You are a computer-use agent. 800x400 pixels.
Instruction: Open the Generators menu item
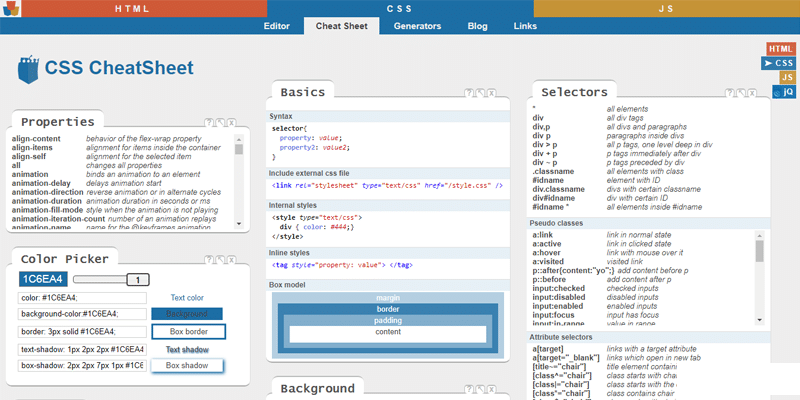(x=424, y=26)
